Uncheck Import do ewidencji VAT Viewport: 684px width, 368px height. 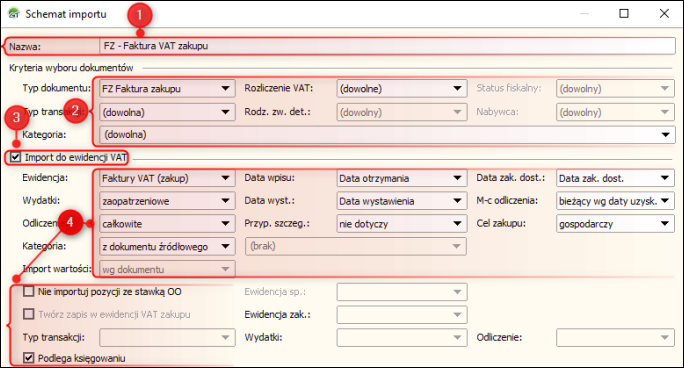15,157
